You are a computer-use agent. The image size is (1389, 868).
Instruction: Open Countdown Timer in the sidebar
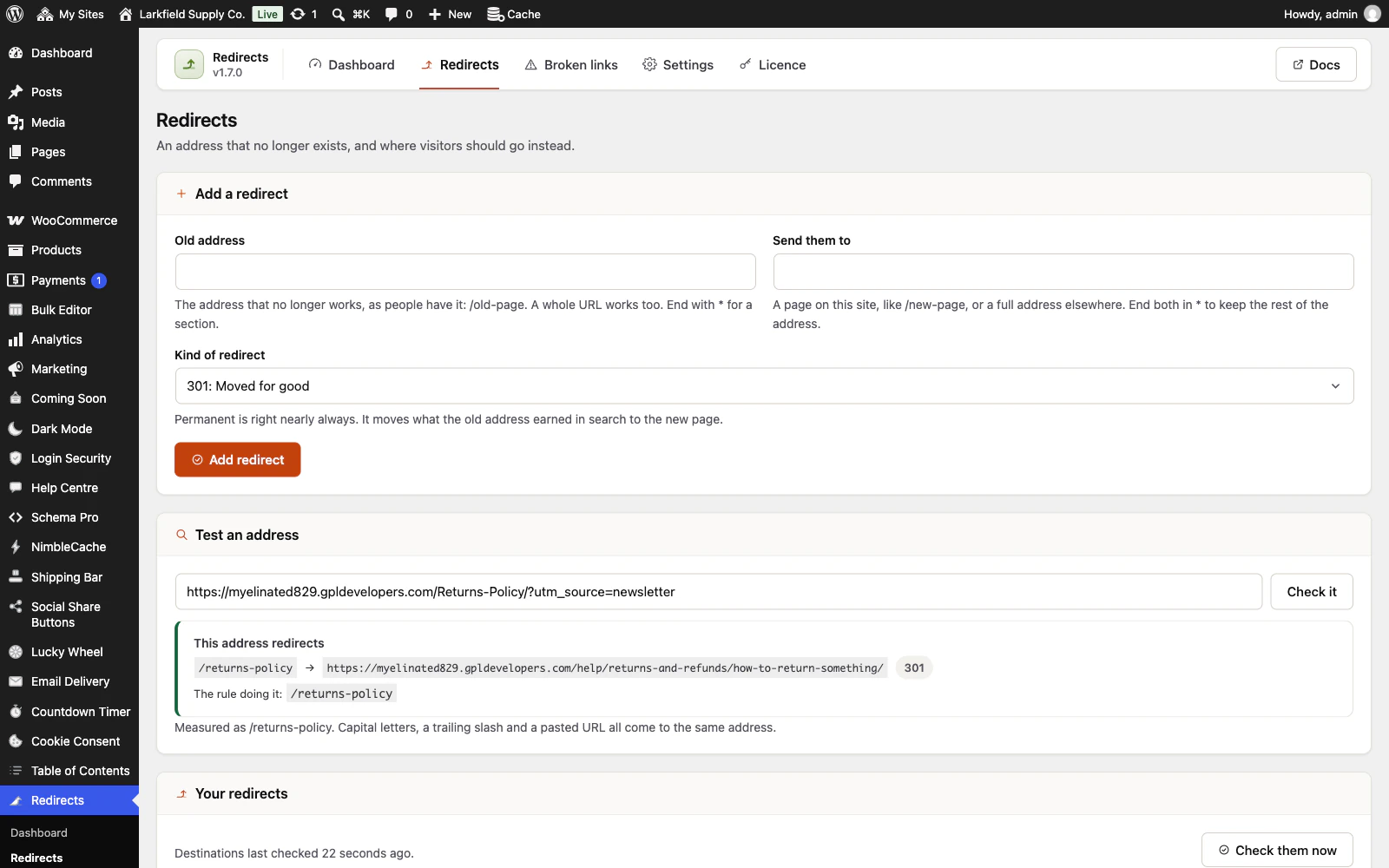(x=69, y=712)
